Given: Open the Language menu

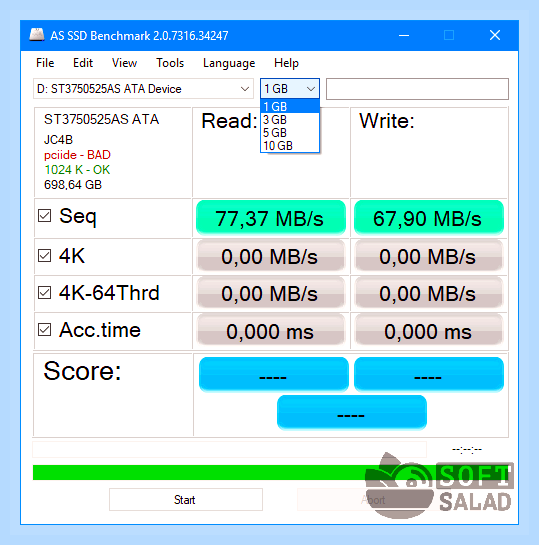Looking at the screenshot, I should pyautogui.click(x=229, y=63).
